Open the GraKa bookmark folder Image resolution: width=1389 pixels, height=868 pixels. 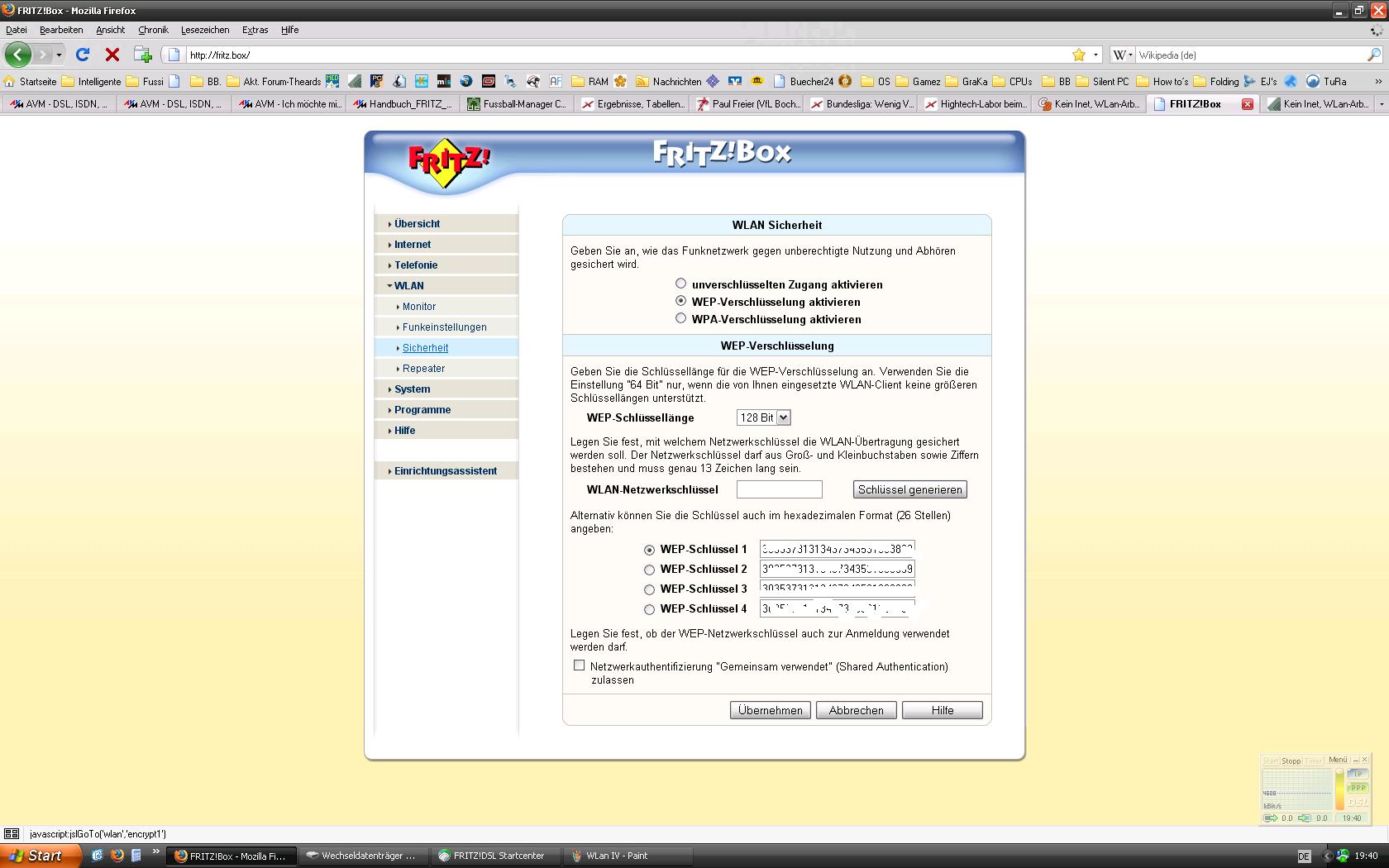[x=967, y=81]
